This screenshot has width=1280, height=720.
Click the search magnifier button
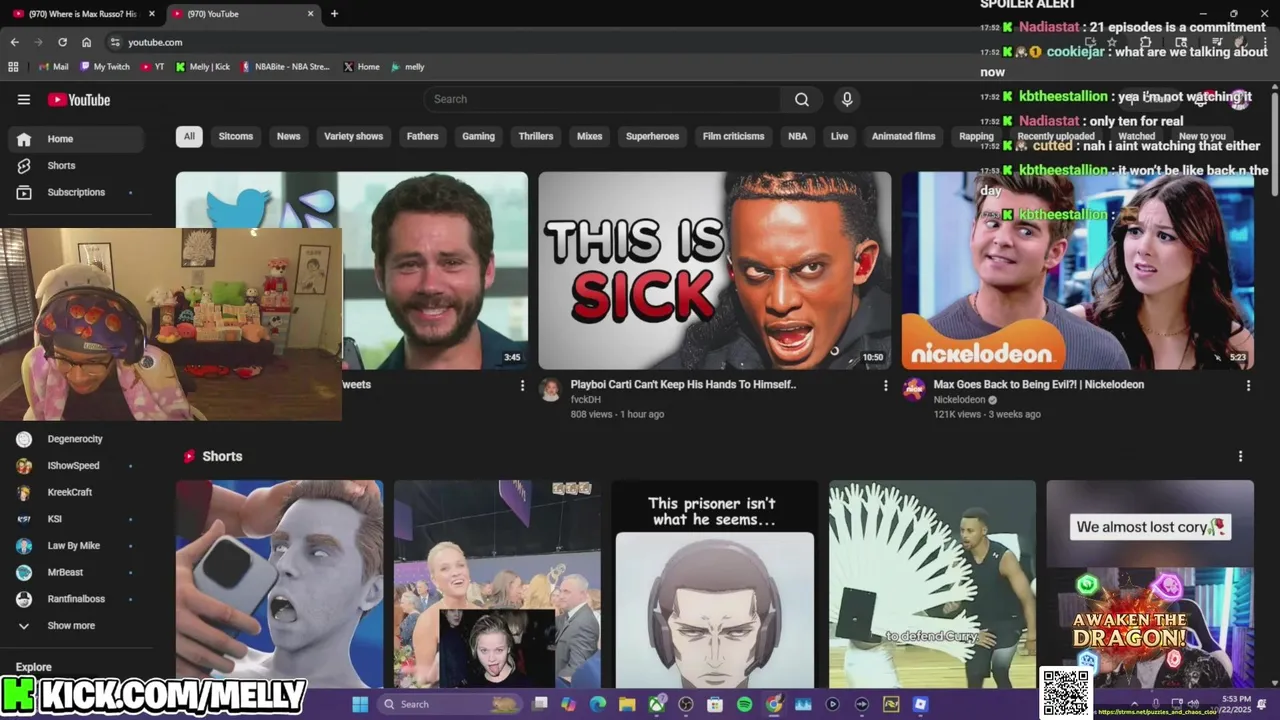[x=802, y=99]
